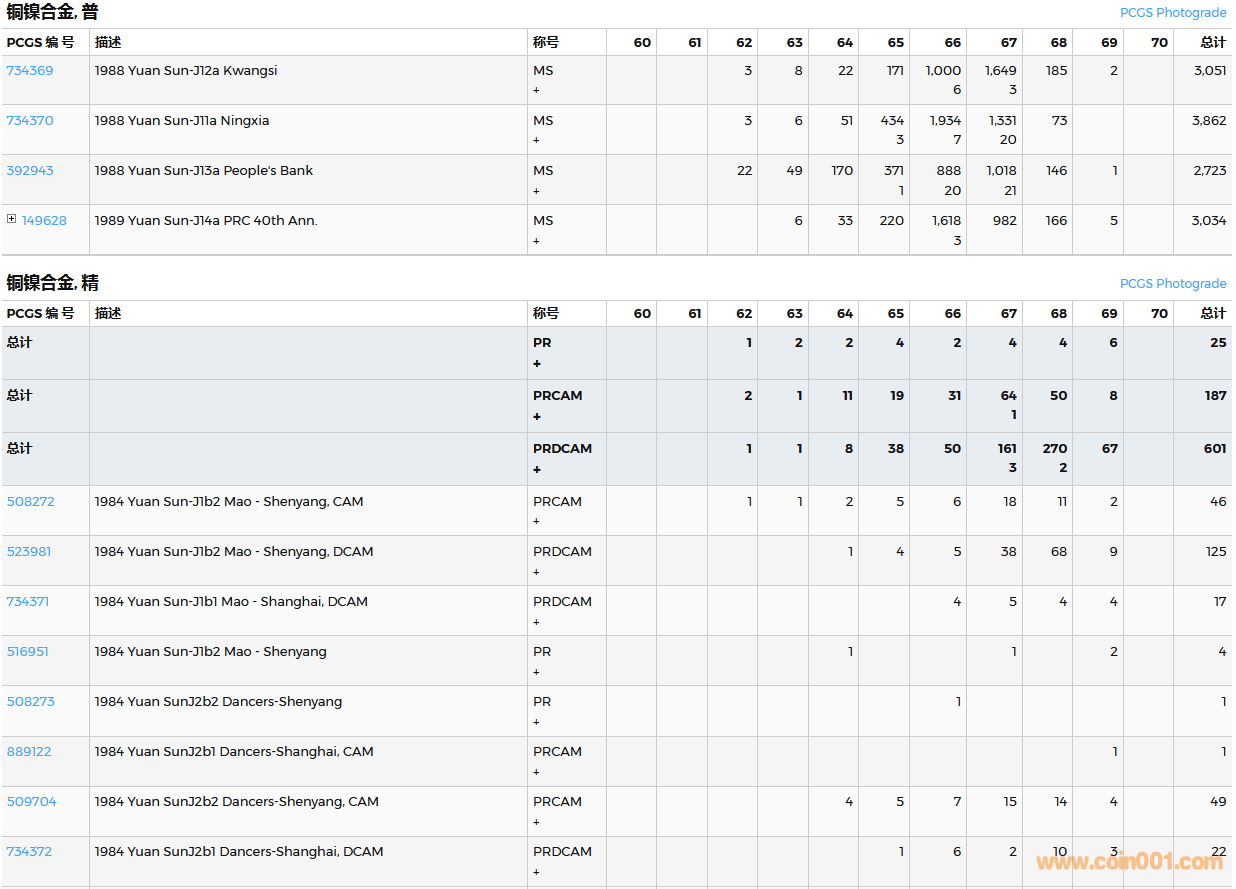Viewport: 1236px width, 889px height.
Task: Click PCGS number 509704 link
Action: (x=31, y=802)
